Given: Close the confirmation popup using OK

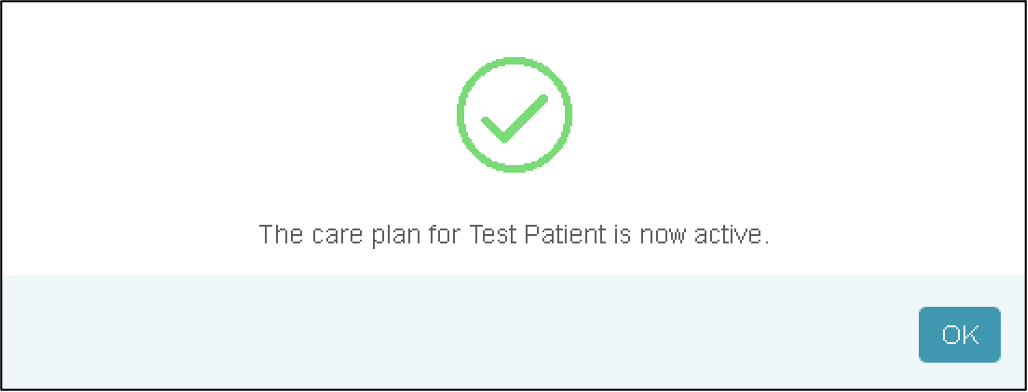Looking at the screenshot, I should pyautogui.click(x=959, y=334).
